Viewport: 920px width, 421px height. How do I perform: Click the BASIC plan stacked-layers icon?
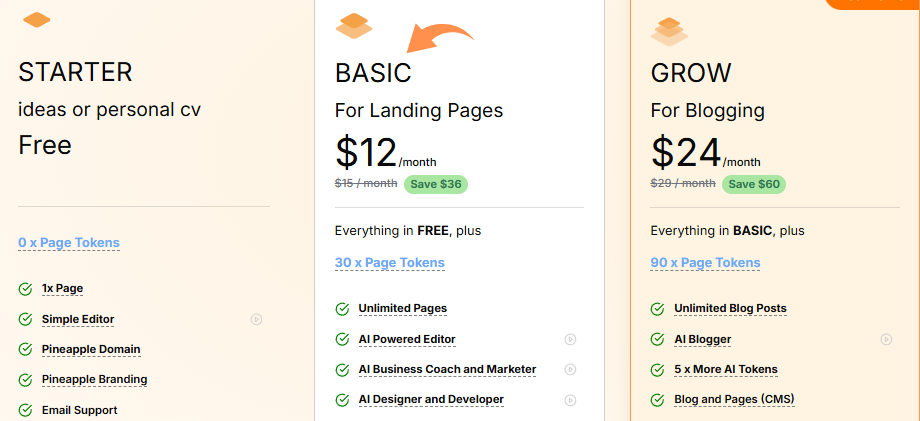pos(354,26)
